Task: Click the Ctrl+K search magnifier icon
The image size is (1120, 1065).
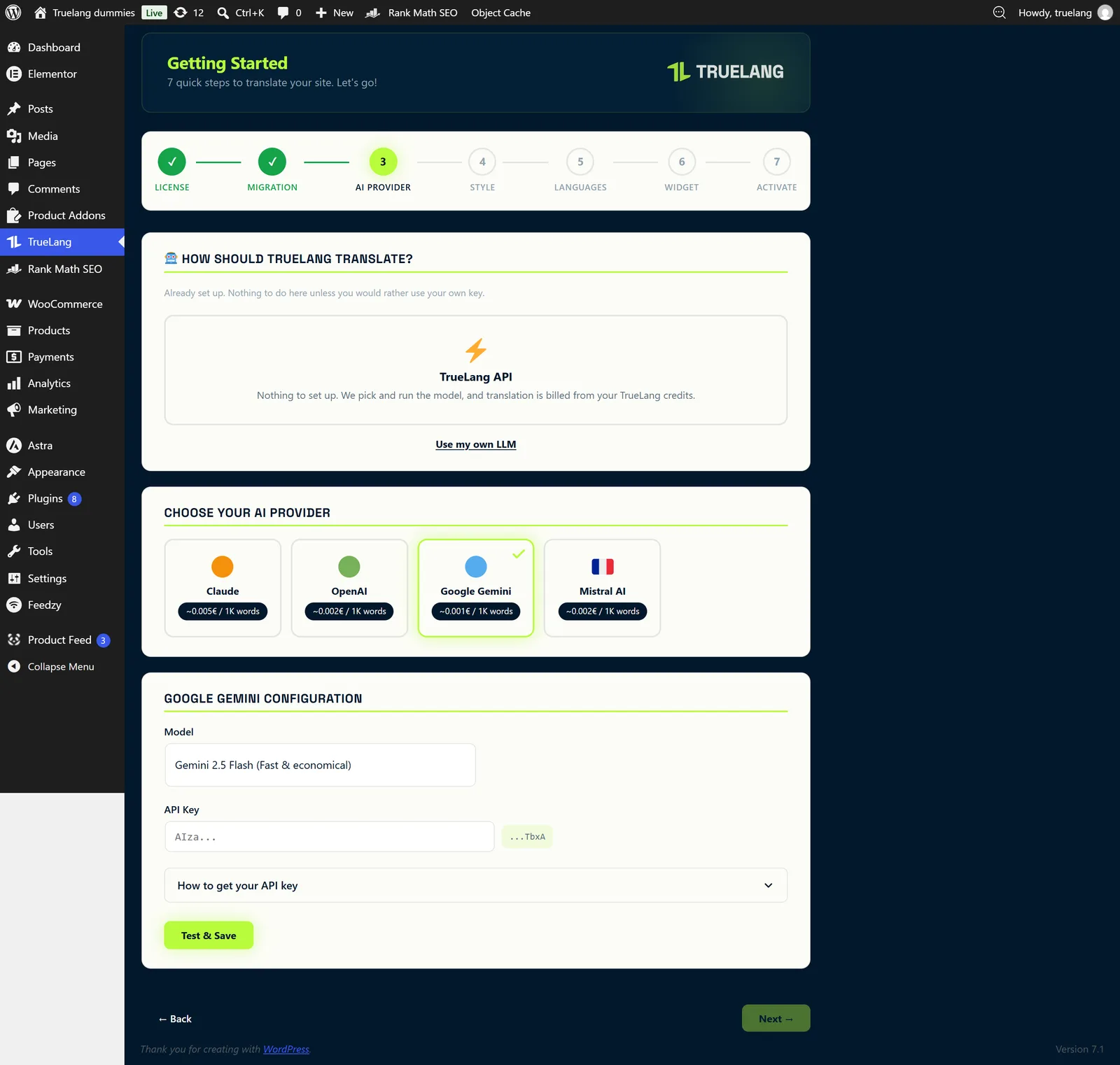Action: 223,13
